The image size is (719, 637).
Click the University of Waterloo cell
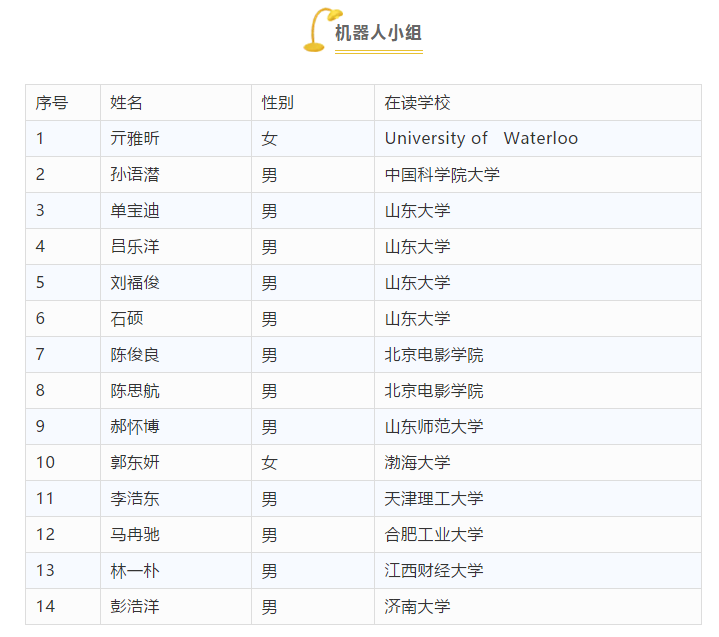481,139
